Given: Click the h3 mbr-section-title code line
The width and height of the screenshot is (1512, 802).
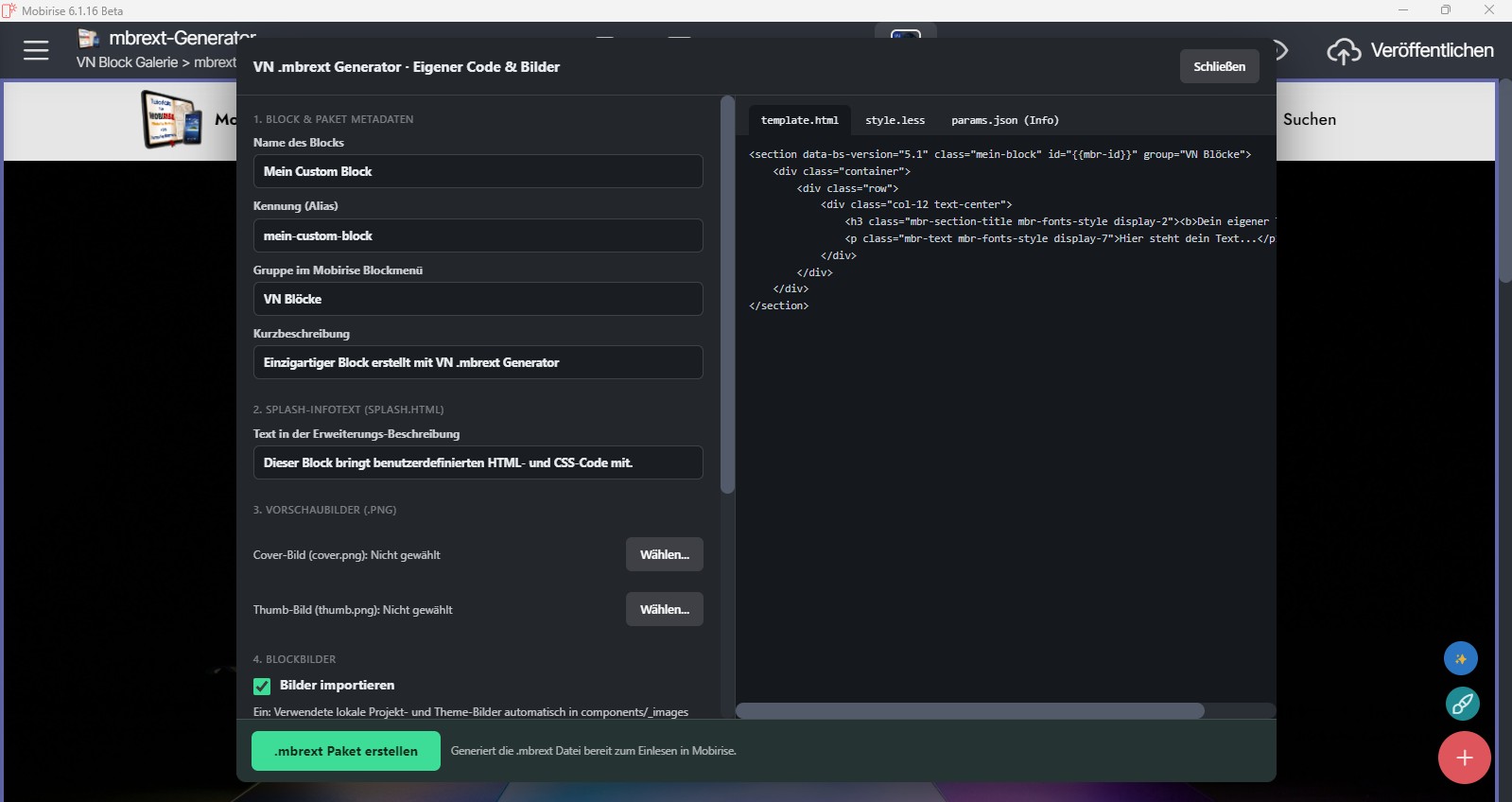Looking at the screenshot, I should (1060, 221).
